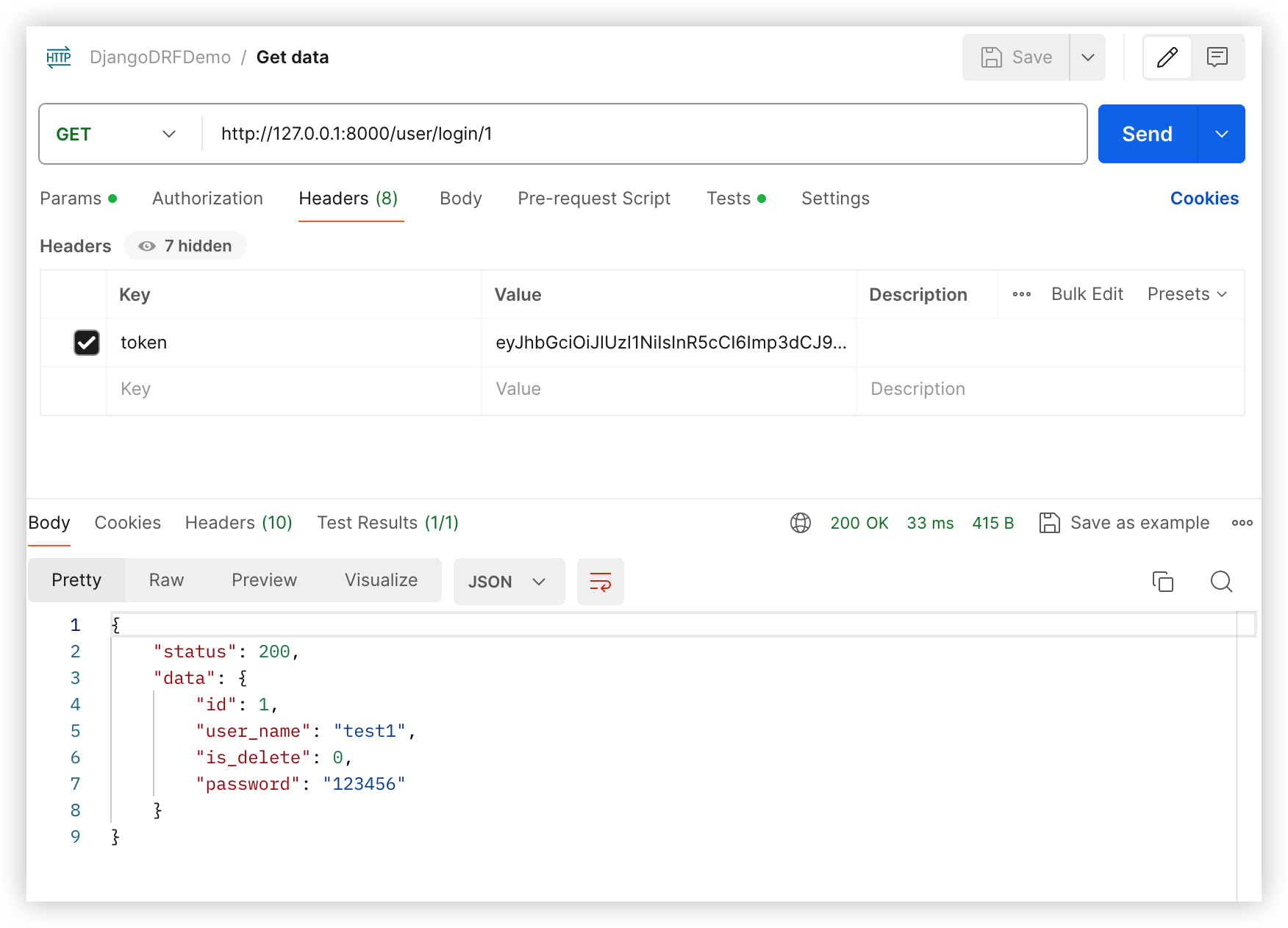Screen dimensions: 1288x928
Task: Click the Send button
Action: tap(1147, 134)
